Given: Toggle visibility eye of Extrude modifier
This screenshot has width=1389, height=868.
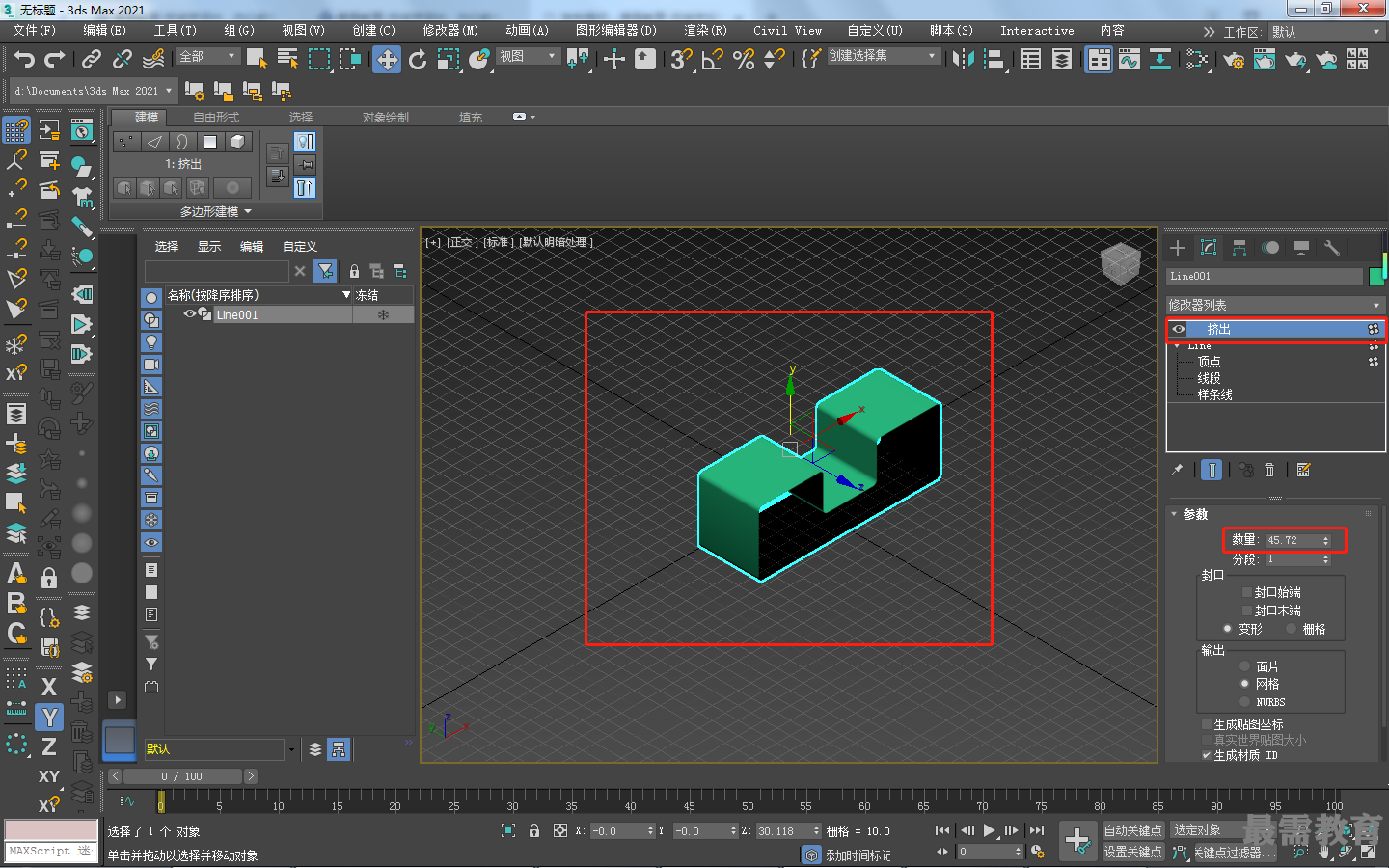Looking at the screenshot, I should click(x=1179, y=329).
